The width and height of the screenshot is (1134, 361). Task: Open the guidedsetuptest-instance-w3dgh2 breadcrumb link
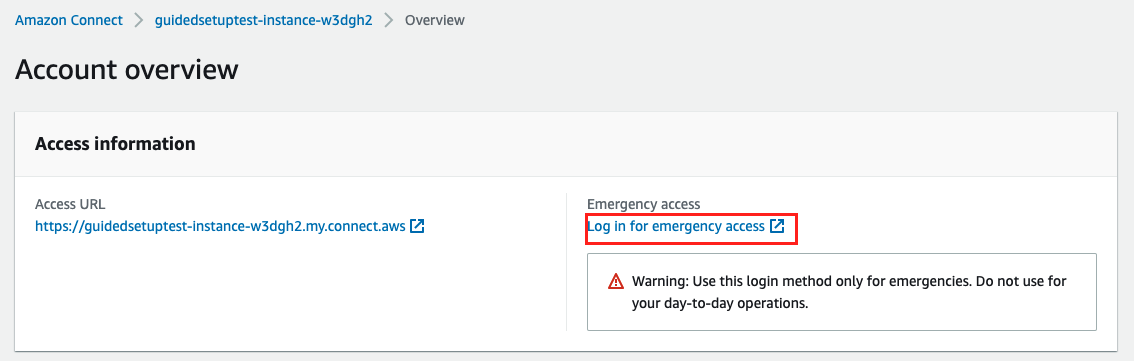[x=264, y=20]
